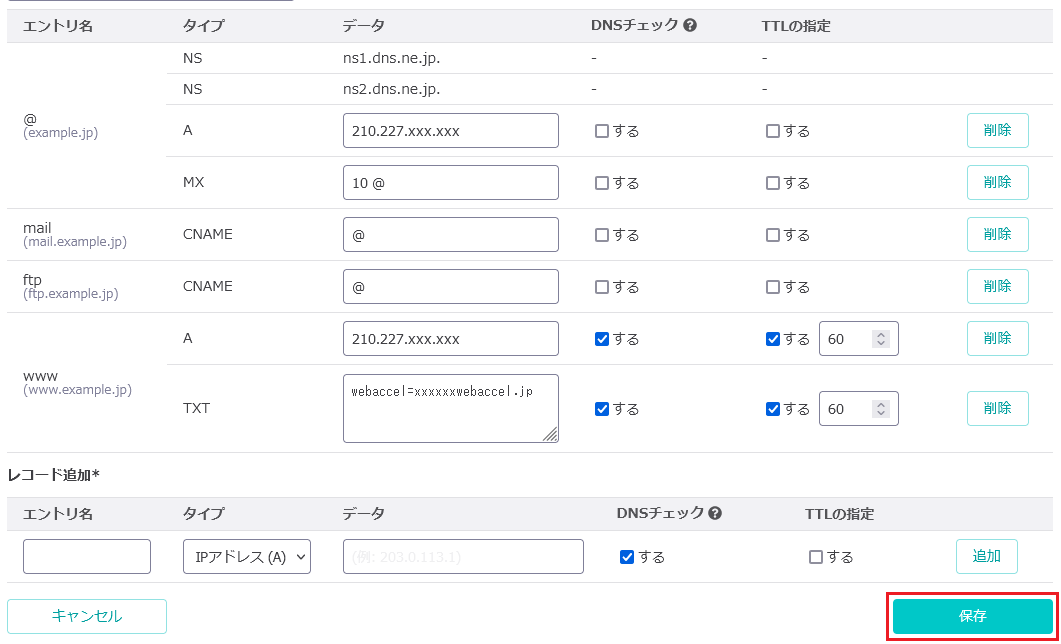
Task: Click the www A record data field
Action: click(451, 338)
